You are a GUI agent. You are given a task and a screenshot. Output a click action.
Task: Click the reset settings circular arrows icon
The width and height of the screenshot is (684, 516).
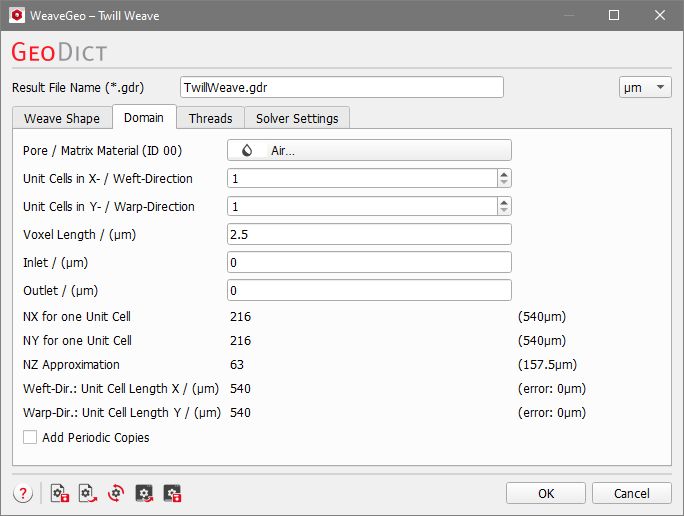(x=116, y=493)
